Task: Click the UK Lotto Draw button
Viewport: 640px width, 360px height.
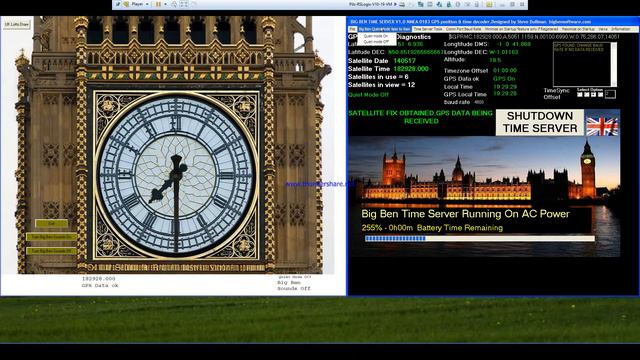Action: [17, 24]
